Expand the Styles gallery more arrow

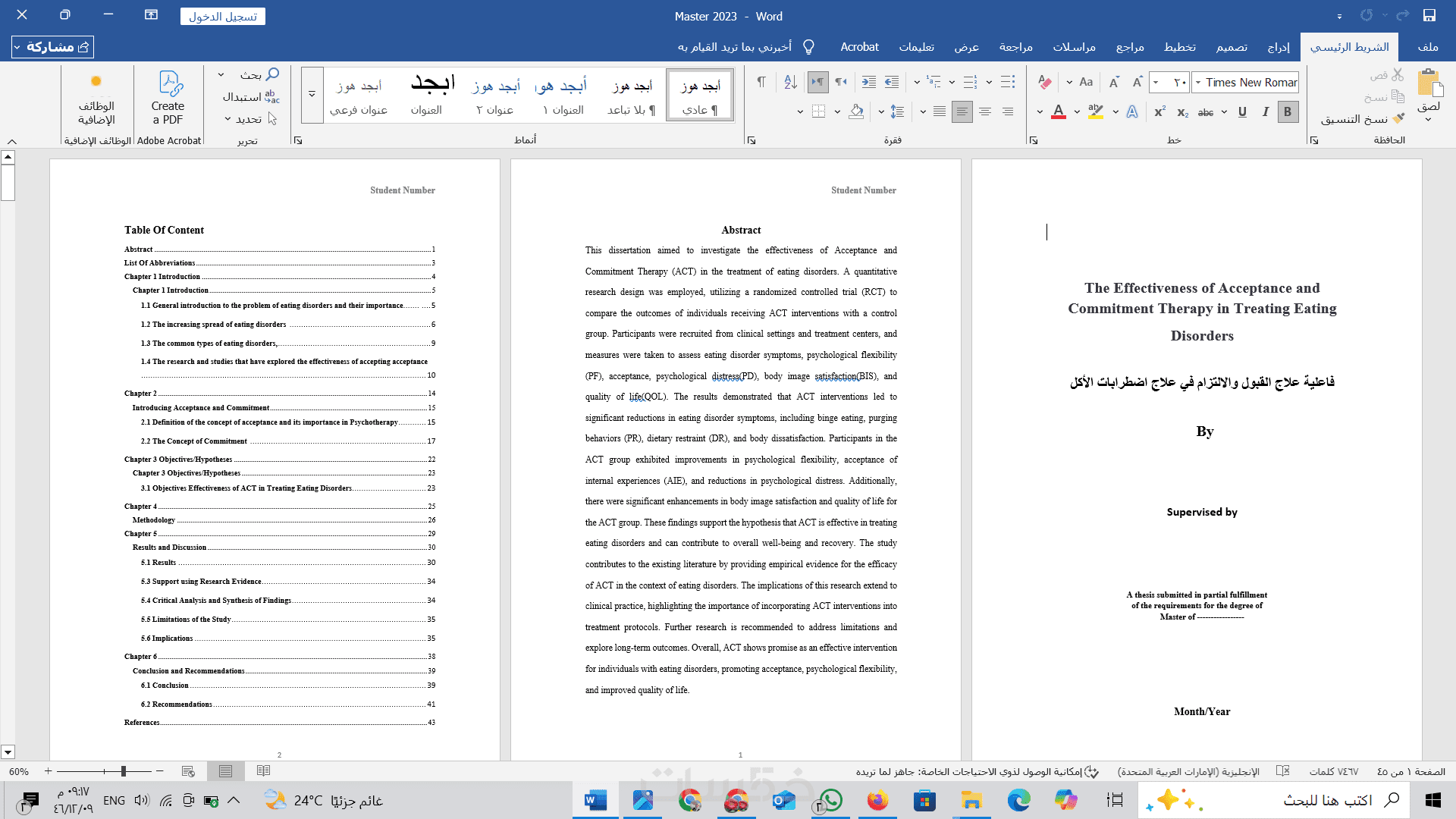click(312, 95)
